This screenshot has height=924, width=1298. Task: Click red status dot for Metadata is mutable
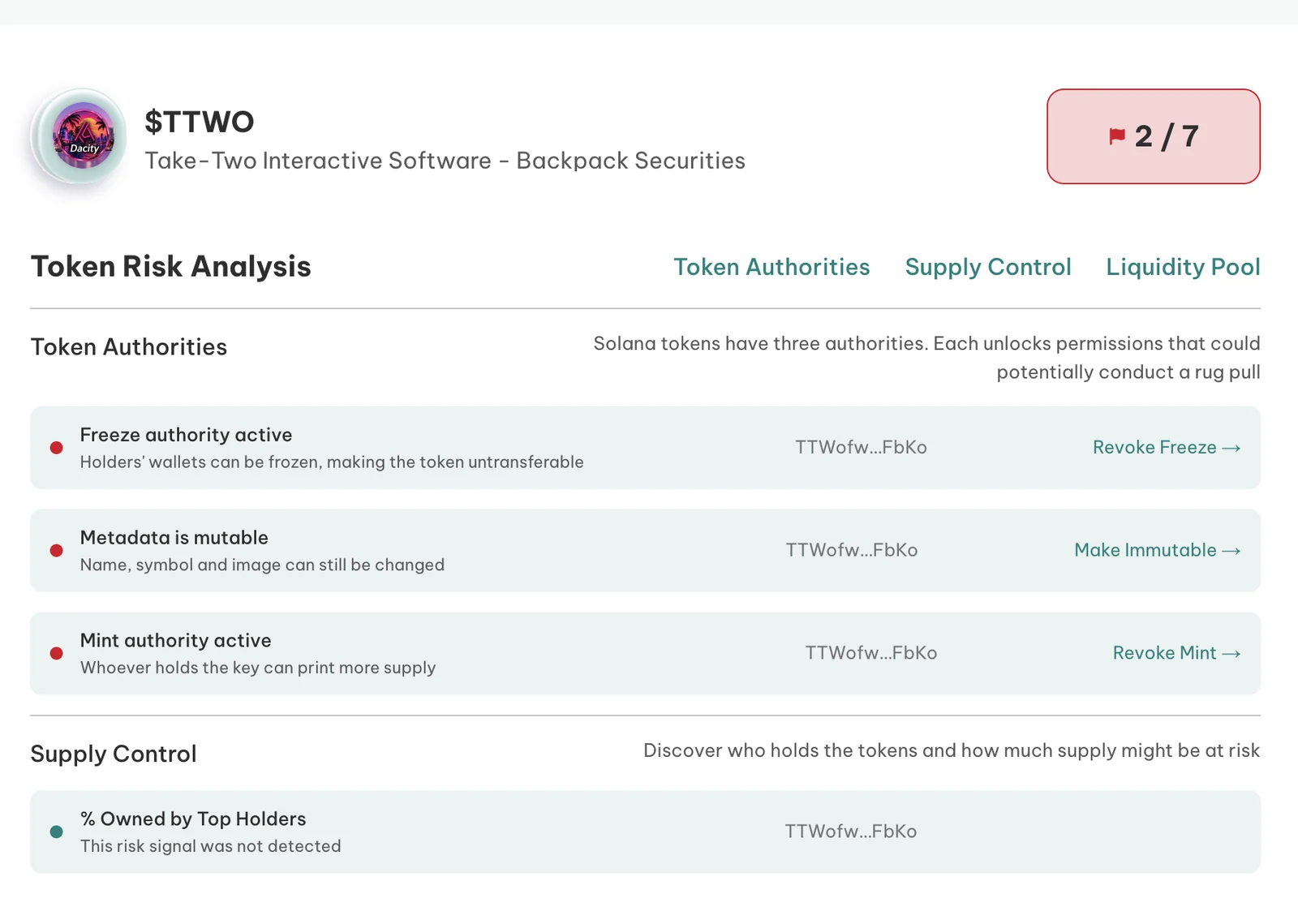tap(57, 550)
